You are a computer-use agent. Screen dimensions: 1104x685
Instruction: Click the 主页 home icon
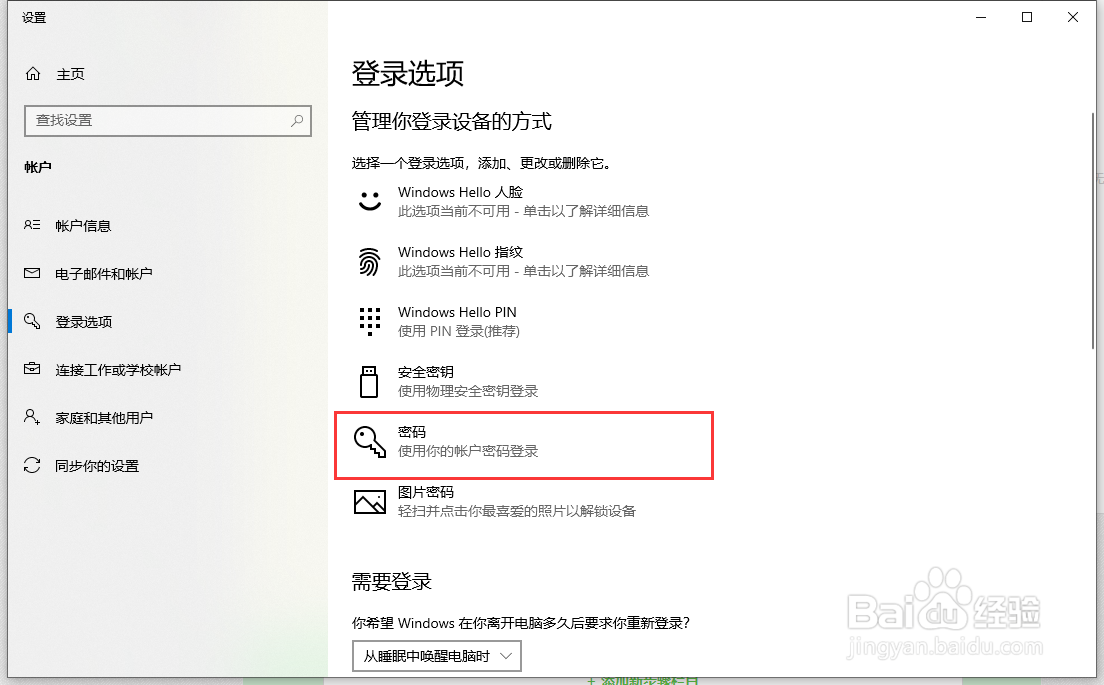click(33, 74)
